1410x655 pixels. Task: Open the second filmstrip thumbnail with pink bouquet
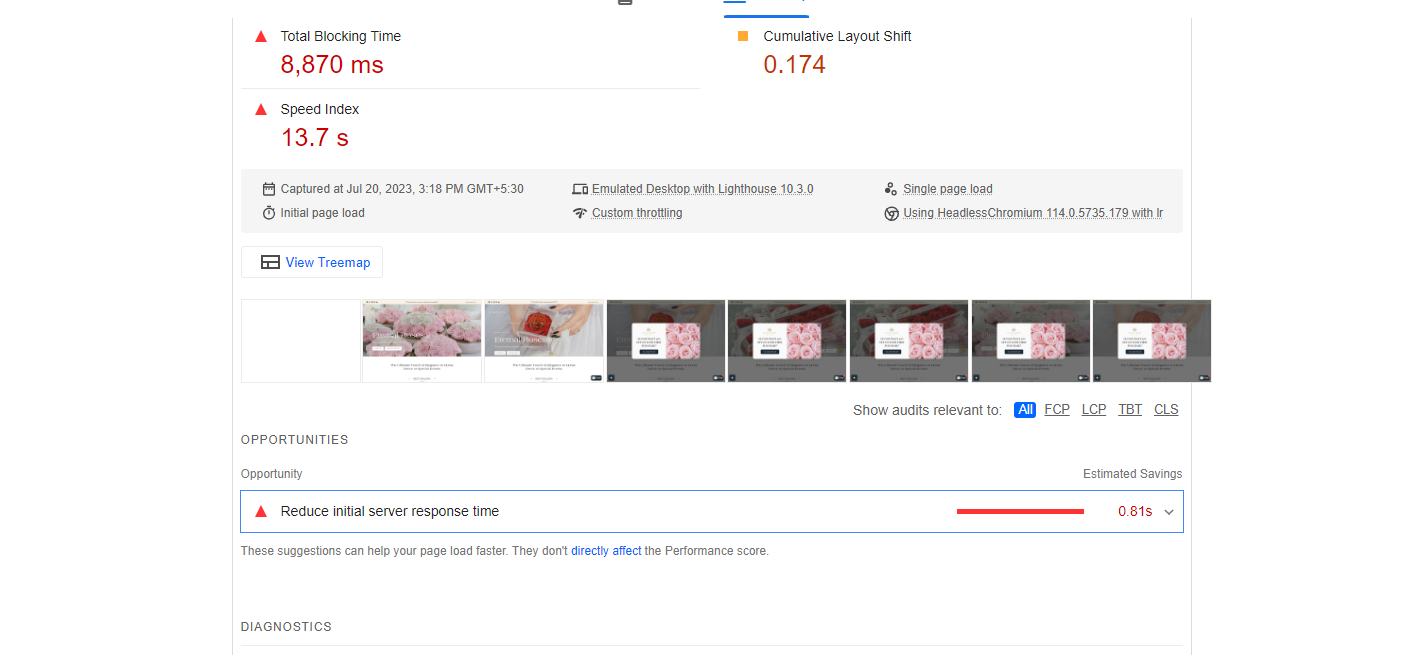point(422,341)
